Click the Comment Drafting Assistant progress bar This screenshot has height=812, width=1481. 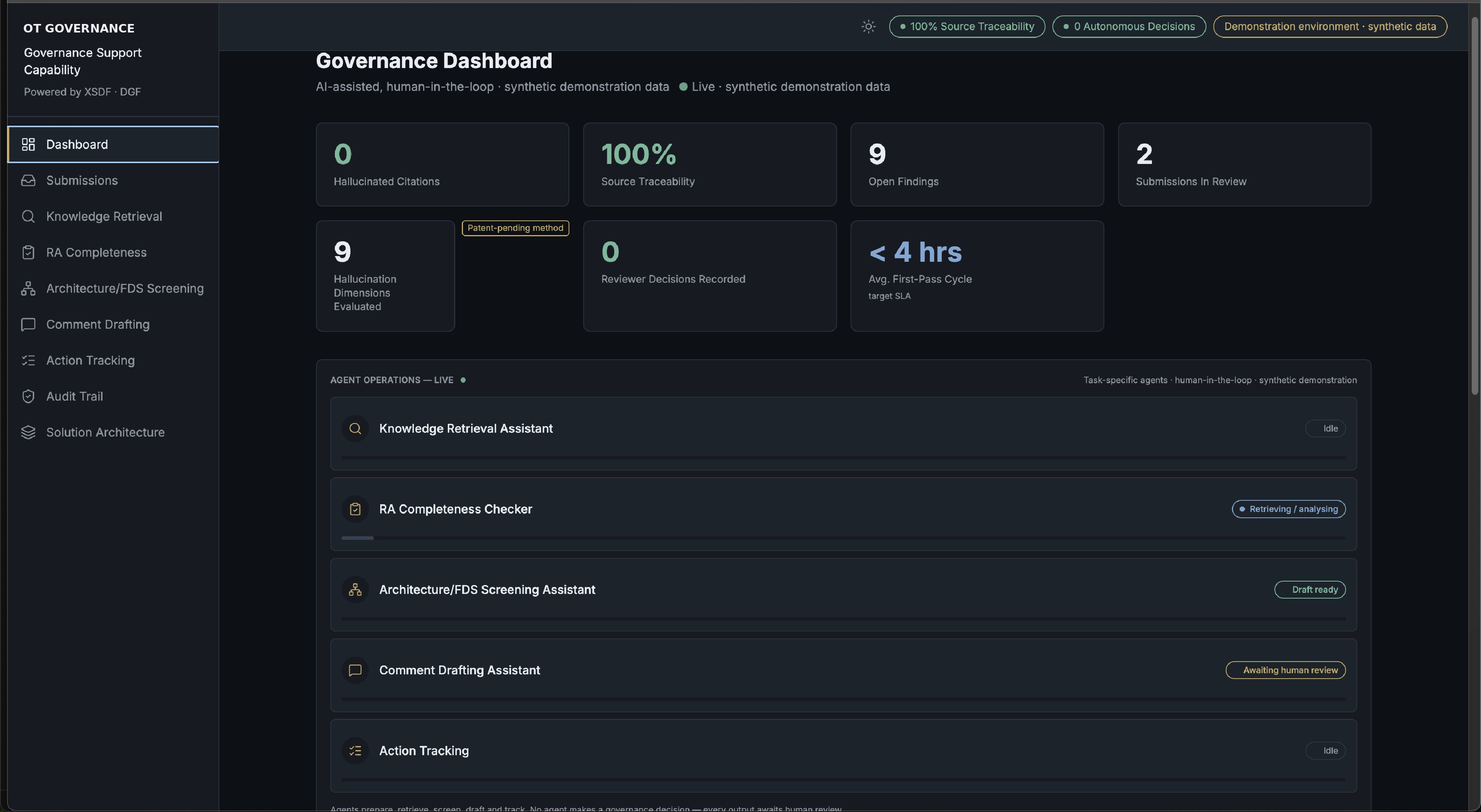click(x=844, y=699)
